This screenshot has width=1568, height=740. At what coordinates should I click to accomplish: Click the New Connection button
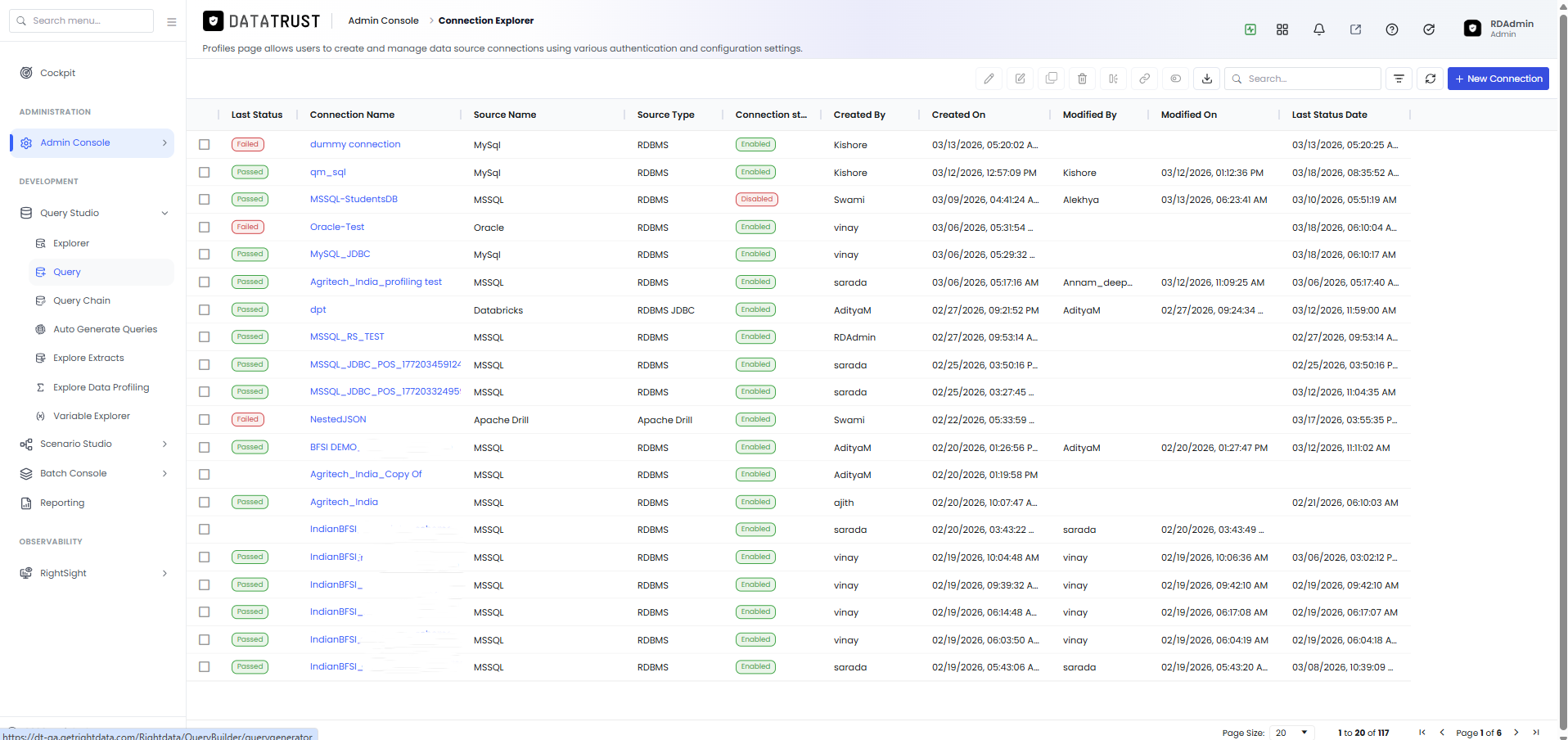(x=1498, y=79)
